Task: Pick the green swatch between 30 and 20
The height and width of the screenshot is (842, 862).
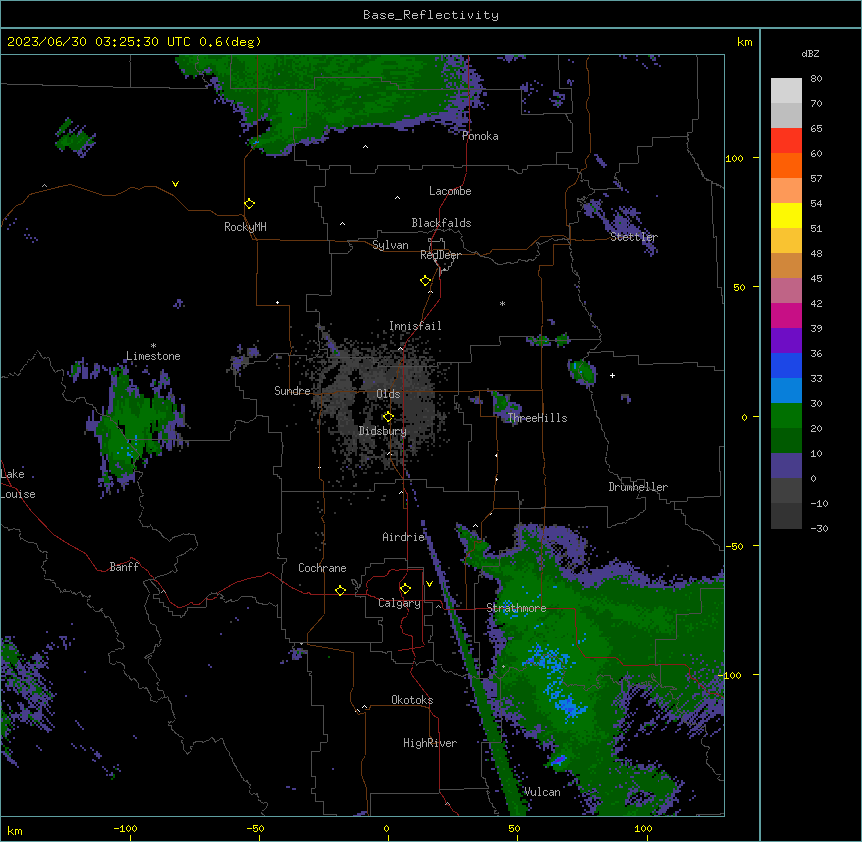Action: (x=786, y=416)
